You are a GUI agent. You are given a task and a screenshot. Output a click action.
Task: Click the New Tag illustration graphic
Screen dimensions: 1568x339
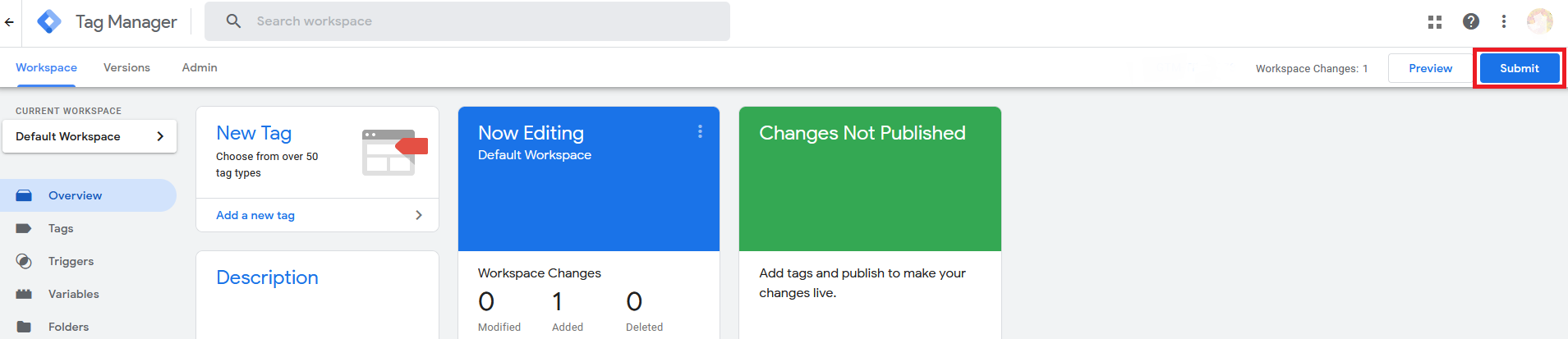[x=395, y=152]
